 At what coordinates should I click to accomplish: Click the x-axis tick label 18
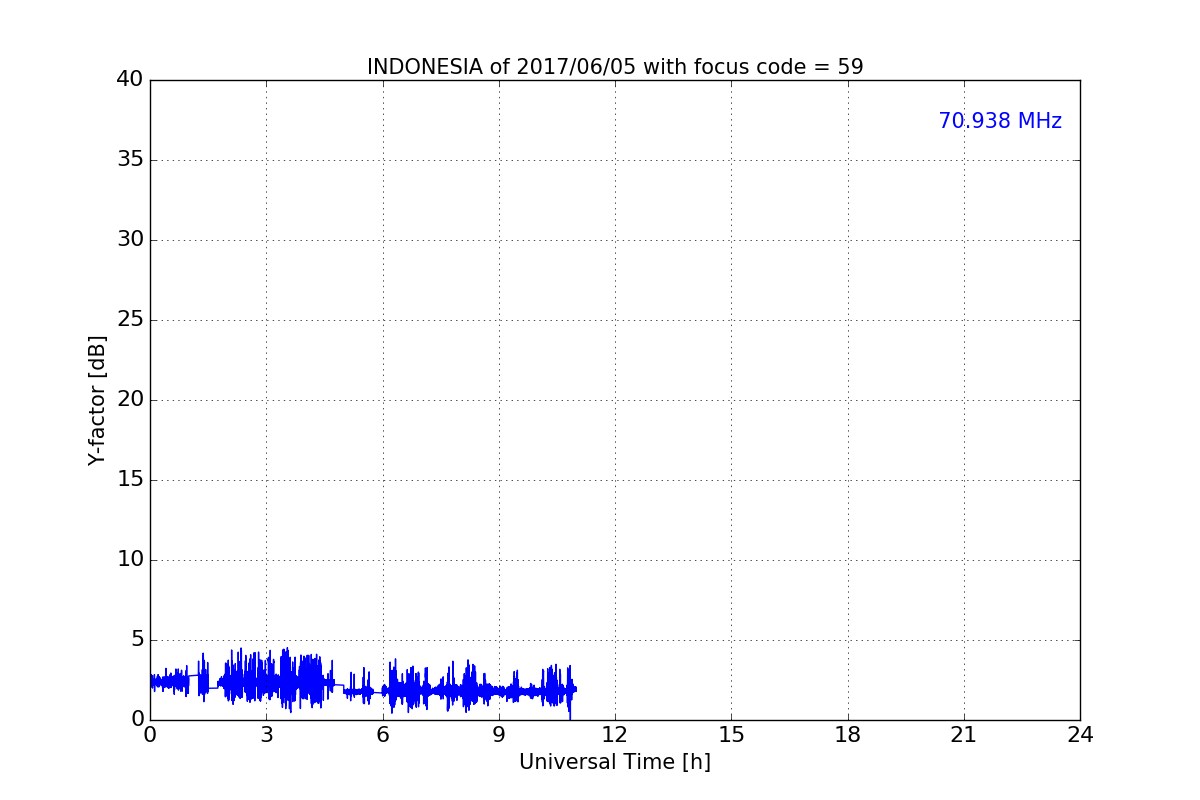pos(848,735)
